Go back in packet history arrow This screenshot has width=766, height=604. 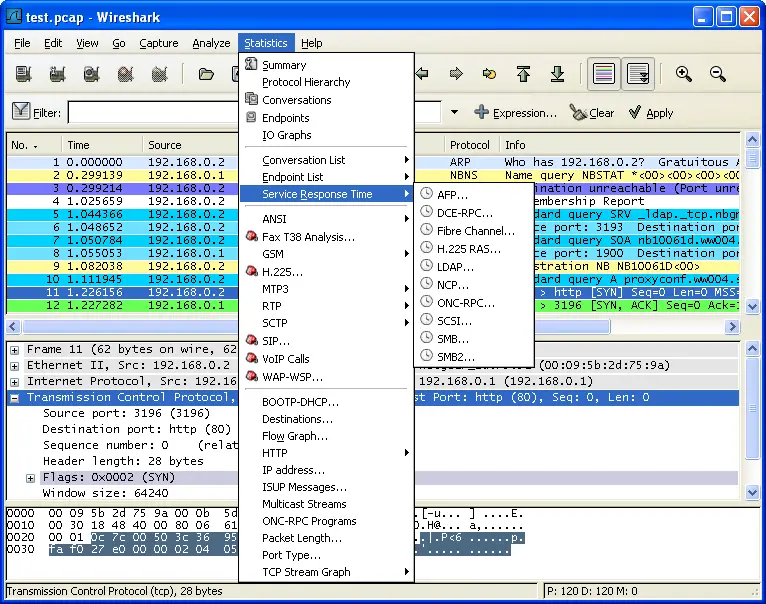pos(422,74)
